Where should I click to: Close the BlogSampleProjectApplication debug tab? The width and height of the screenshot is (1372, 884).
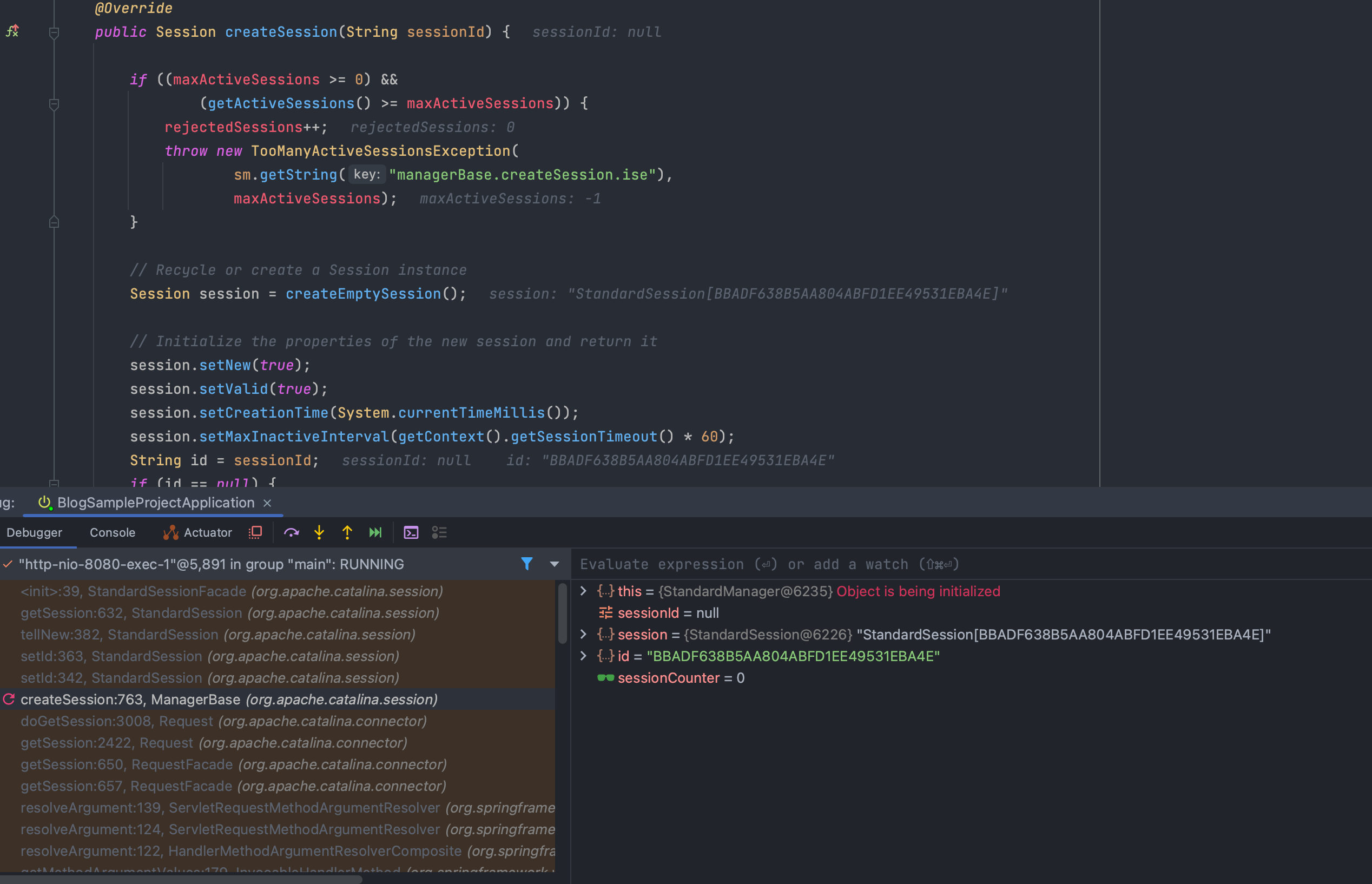pos(267,503)
